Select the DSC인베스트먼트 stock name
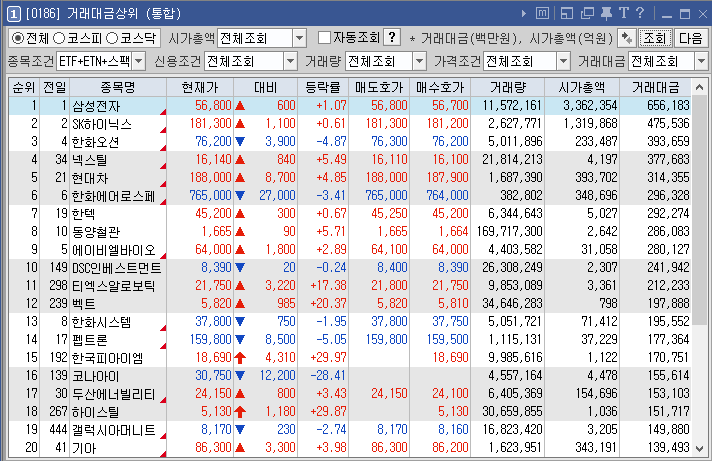The image size is (712, 461). (x=117, y=268)
